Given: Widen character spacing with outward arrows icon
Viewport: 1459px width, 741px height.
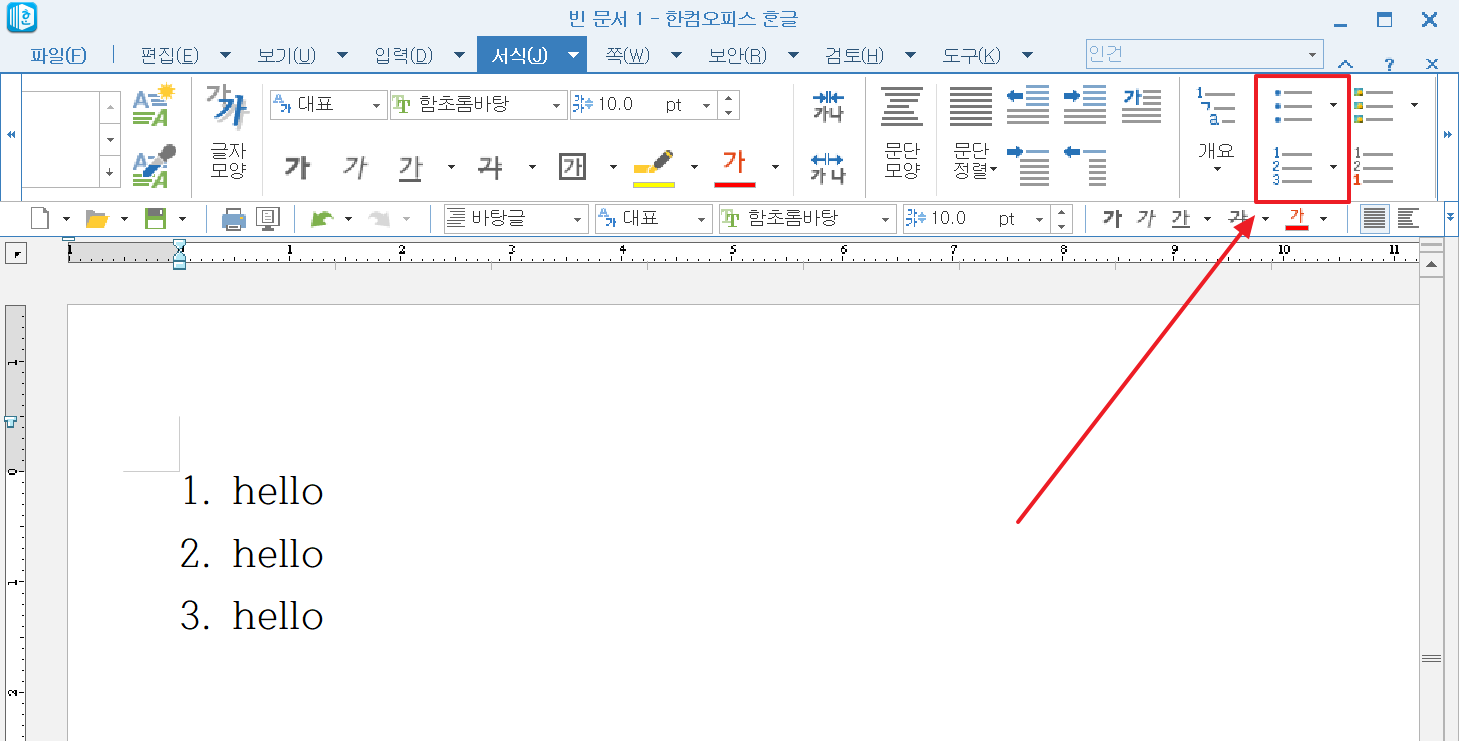Looking at the screenshot, I should pos(828,167).
